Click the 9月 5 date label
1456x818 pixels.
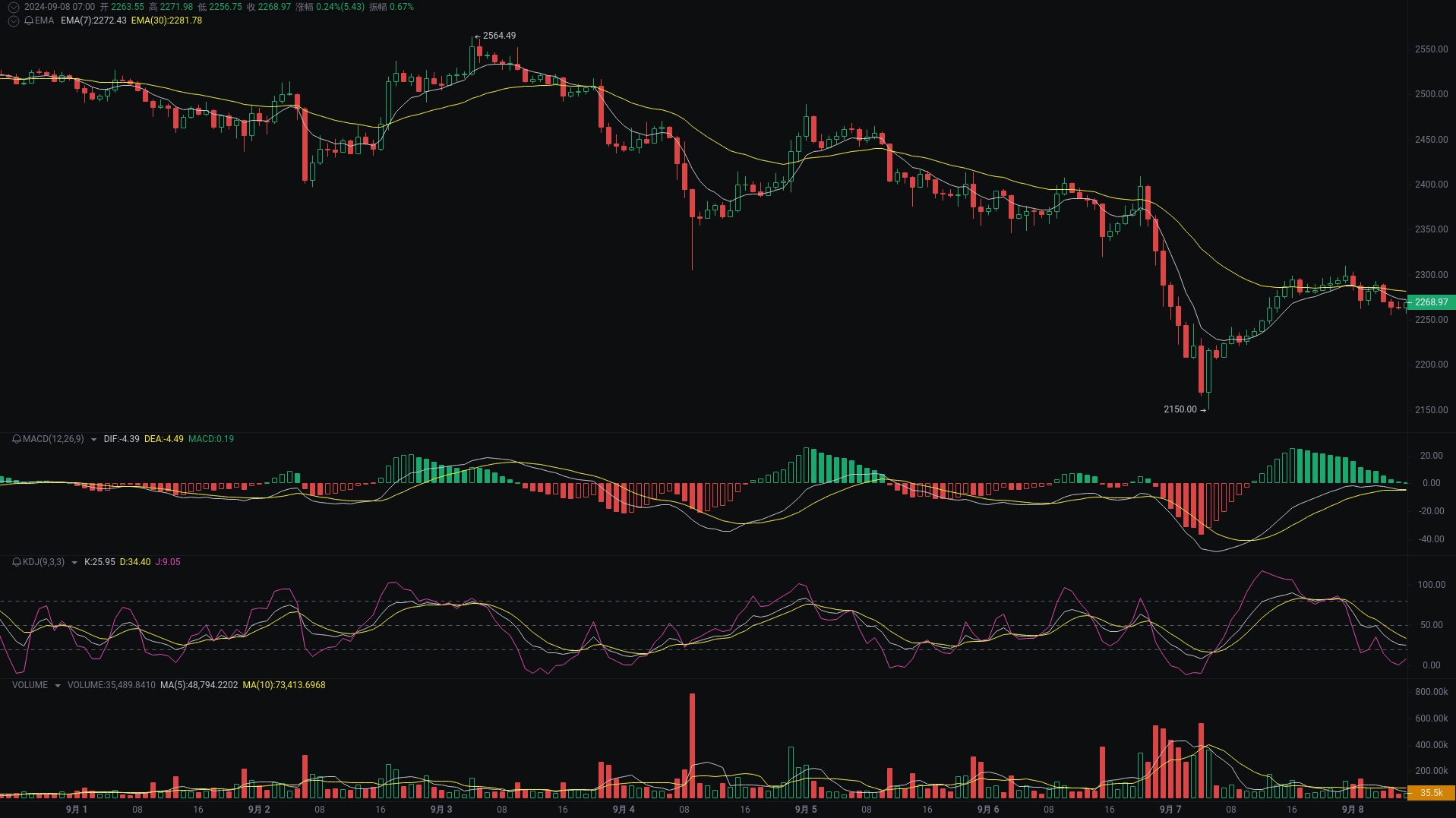(806, 810)
